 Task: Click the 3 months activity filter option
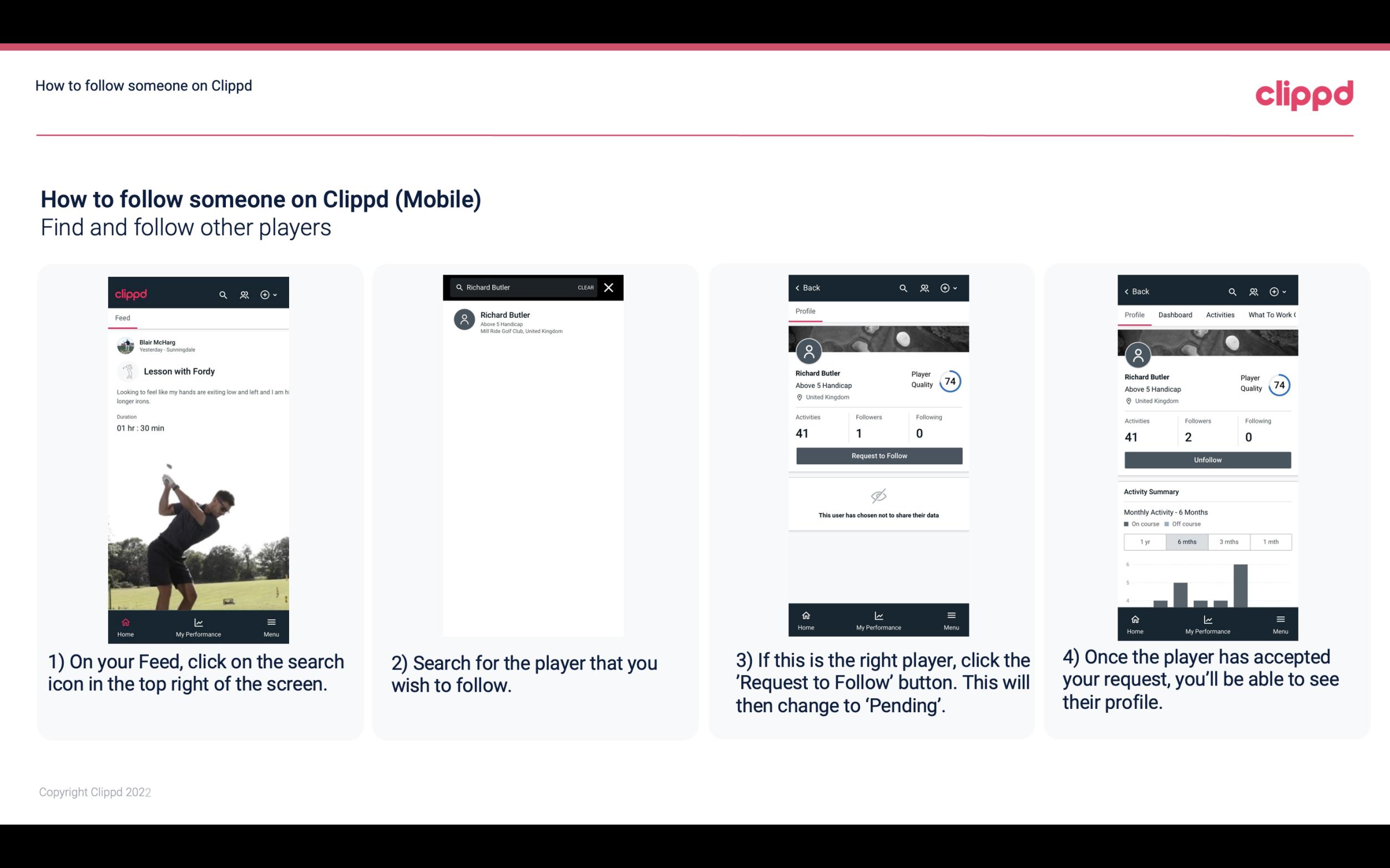[x=1228, y=541]
